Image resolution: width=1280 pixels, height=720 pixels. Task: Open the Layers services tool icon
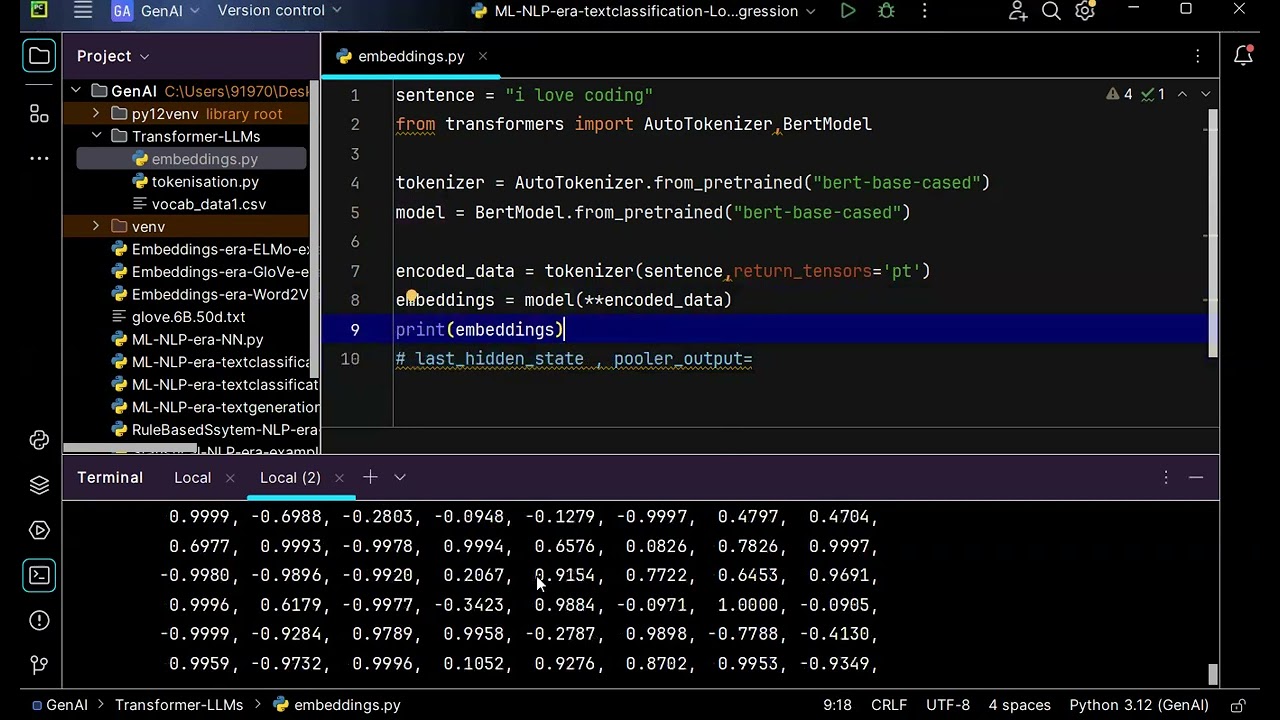(x=39, y=485)
